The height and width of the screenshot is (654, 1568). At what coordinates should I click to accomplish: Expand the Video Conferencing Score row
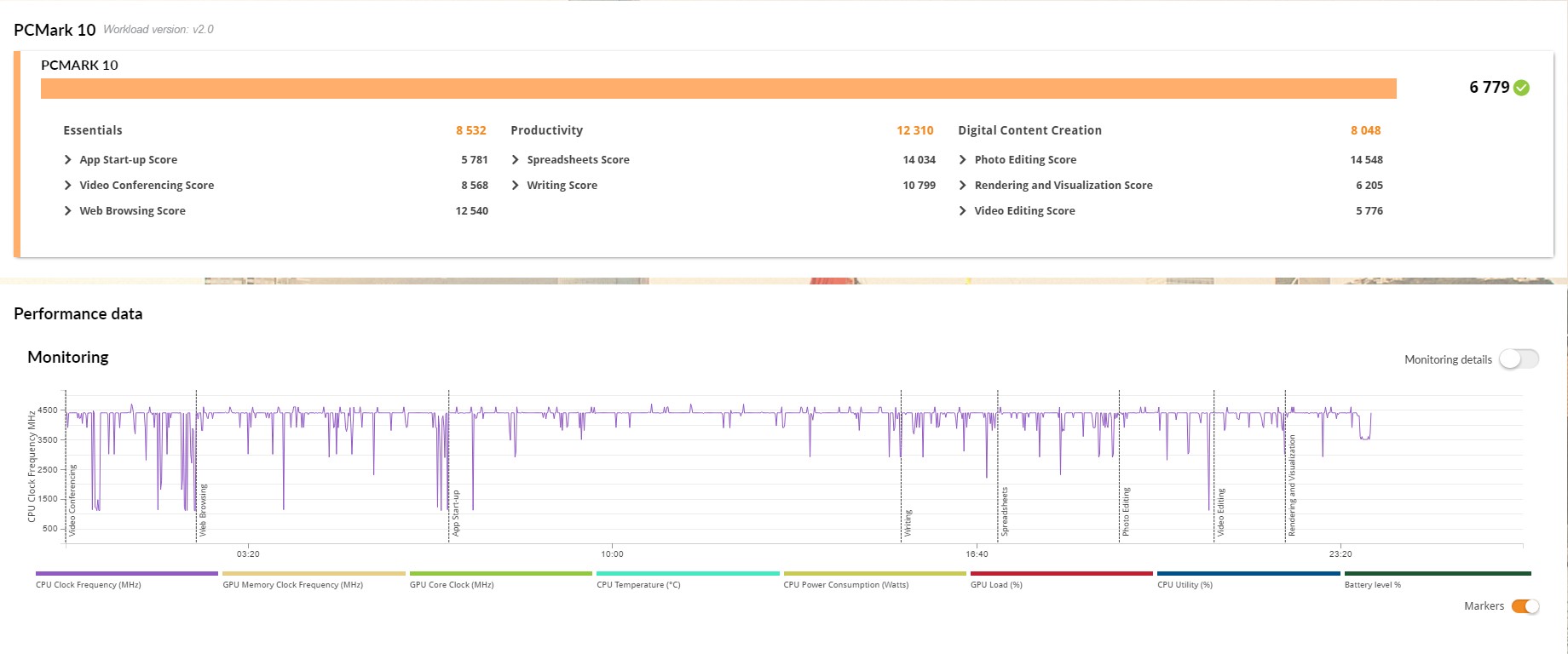coord(68,186)
